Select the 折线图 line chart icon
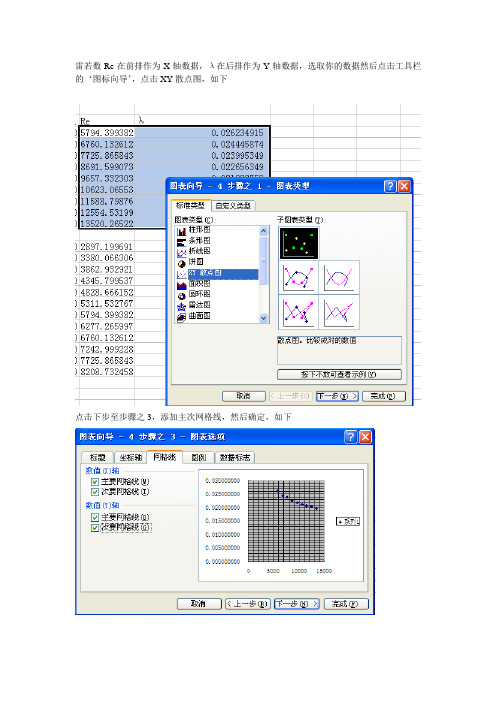This screenshot has width=496, height=702. click(181, 253)
